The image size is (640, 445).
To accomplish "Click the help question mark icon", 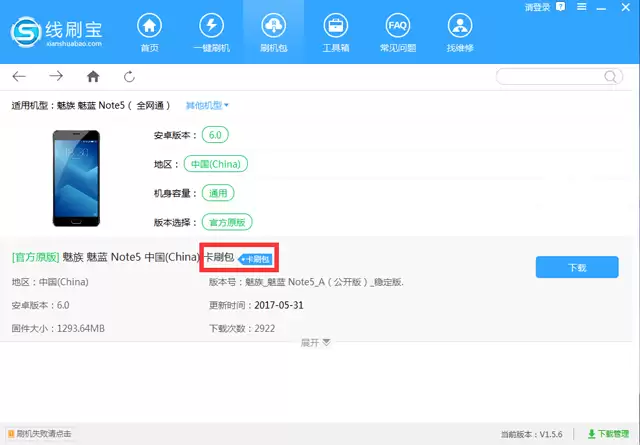I will [560, 7].
